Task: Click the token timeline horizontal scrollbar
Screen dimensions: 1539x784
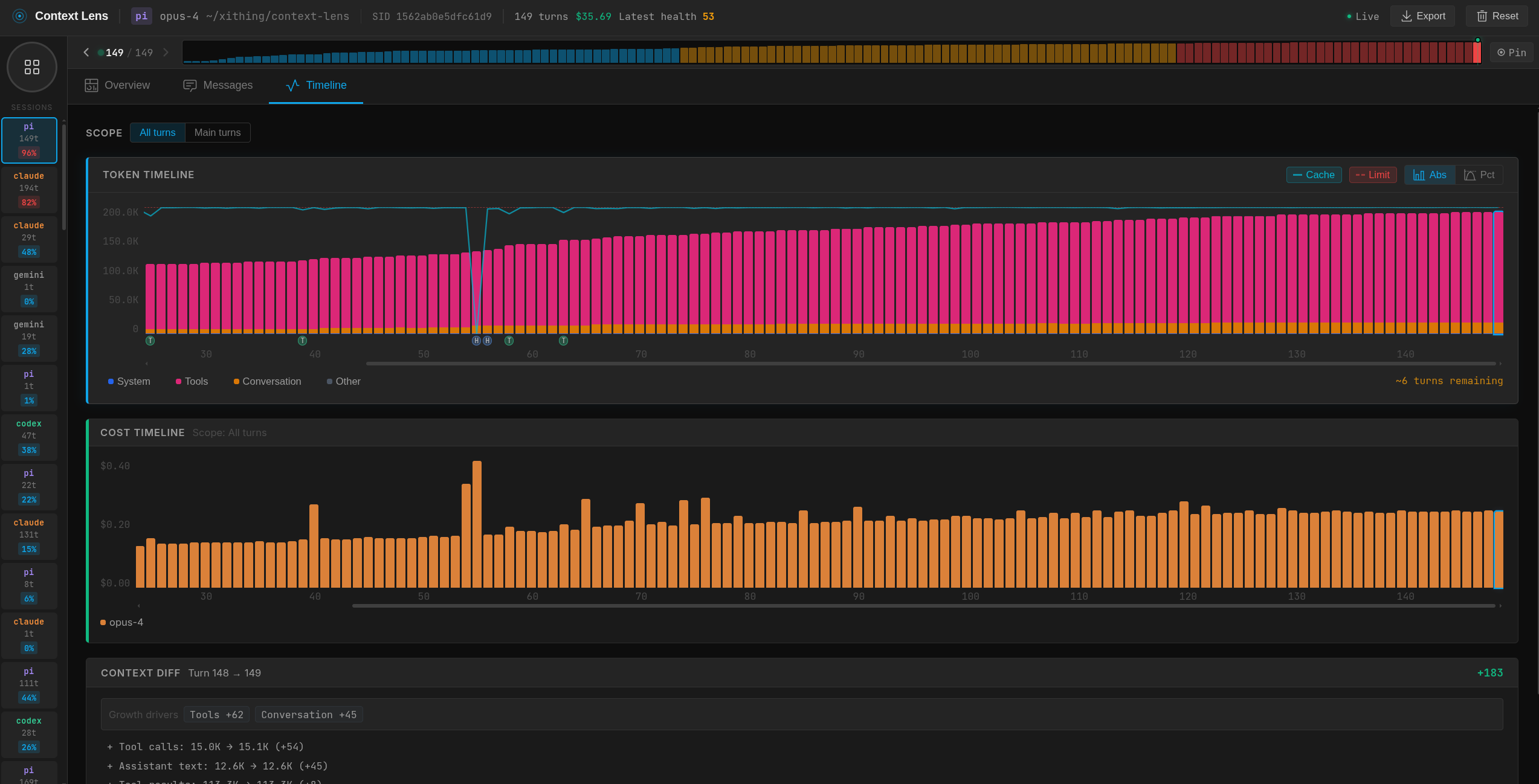Action: click(x=931, y=364)
